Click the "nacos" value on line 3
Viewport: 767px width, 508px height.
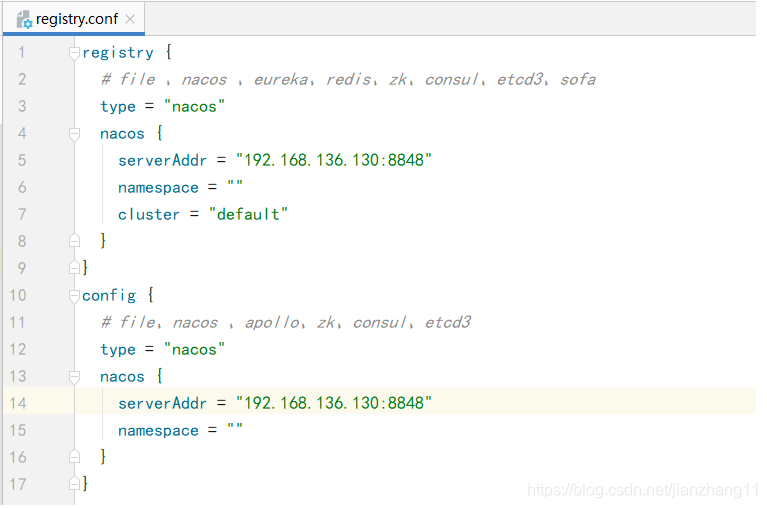pos(194,107)
